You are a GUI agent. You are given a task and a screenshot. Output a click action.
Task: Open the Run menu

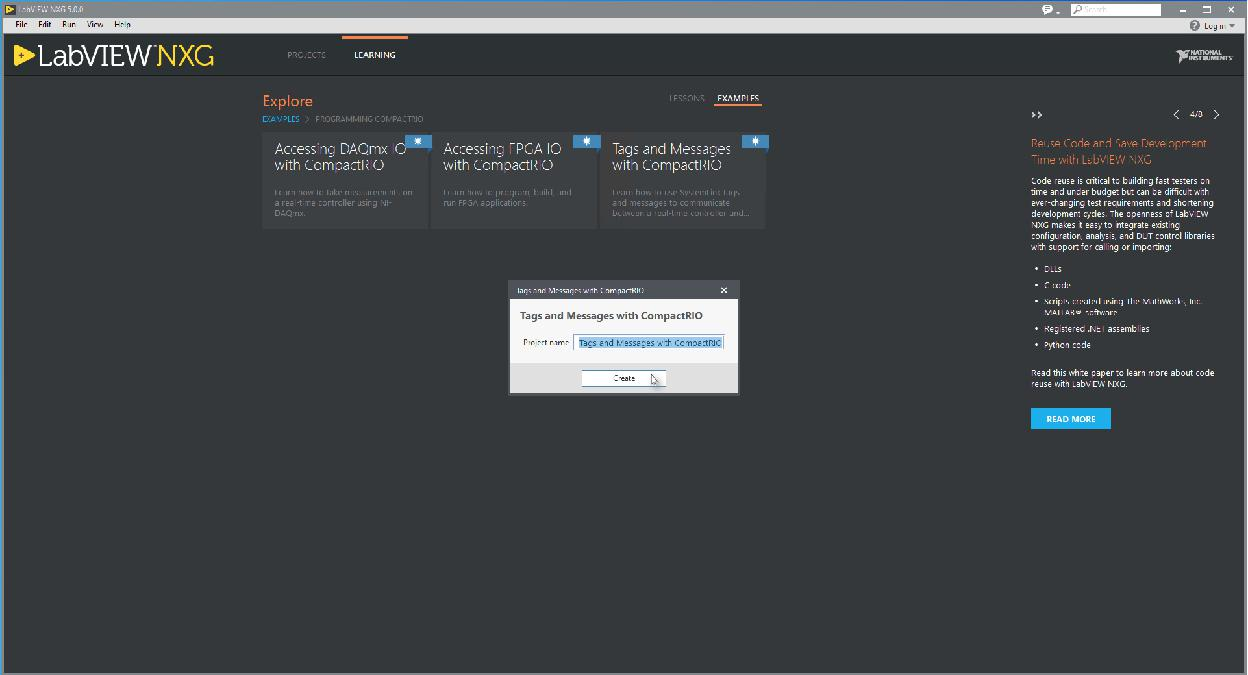(68, 24)
